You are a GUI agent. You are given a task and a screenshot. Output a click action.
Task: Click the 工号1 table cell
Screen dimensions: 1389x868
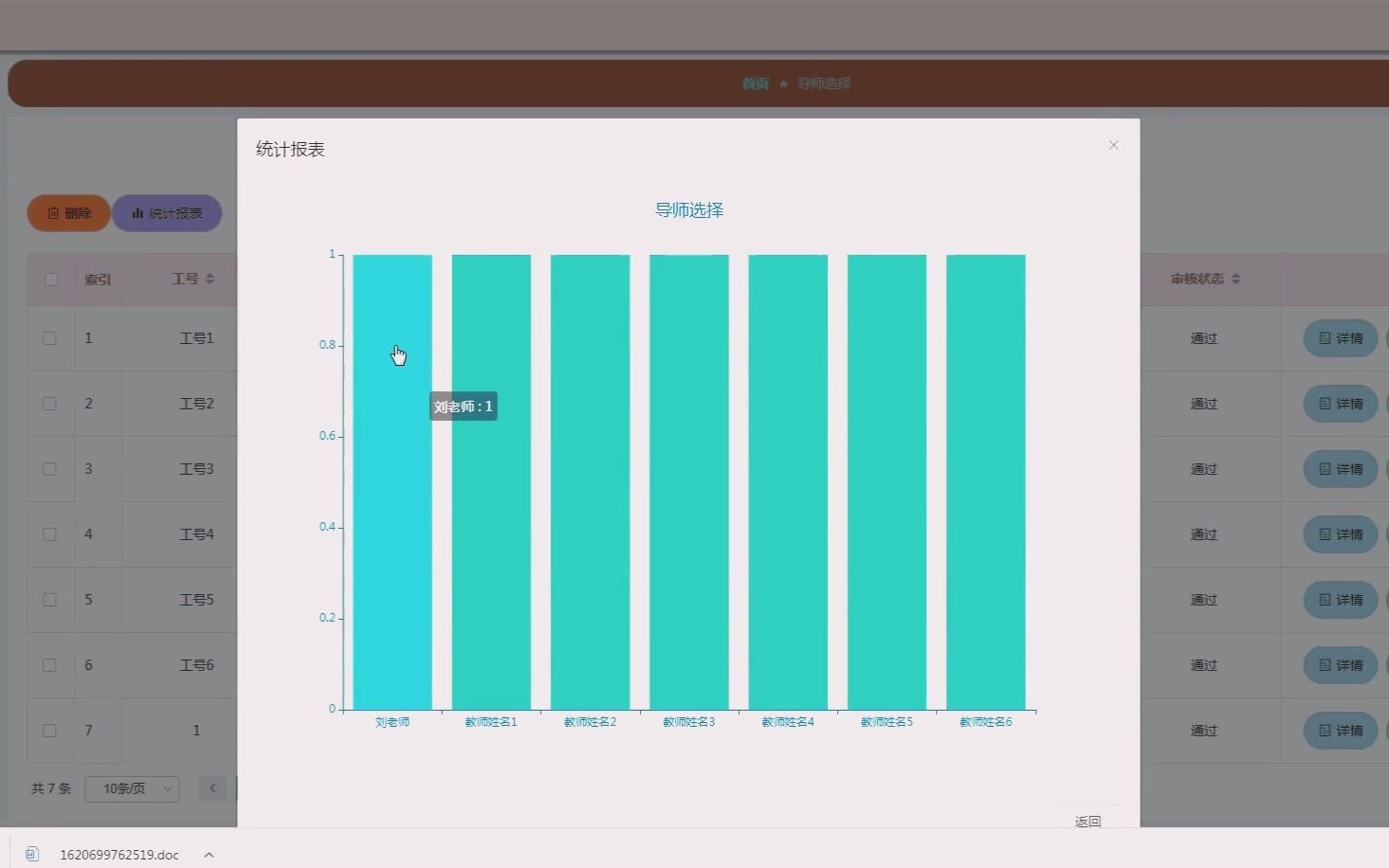click(x=196, y=338)
